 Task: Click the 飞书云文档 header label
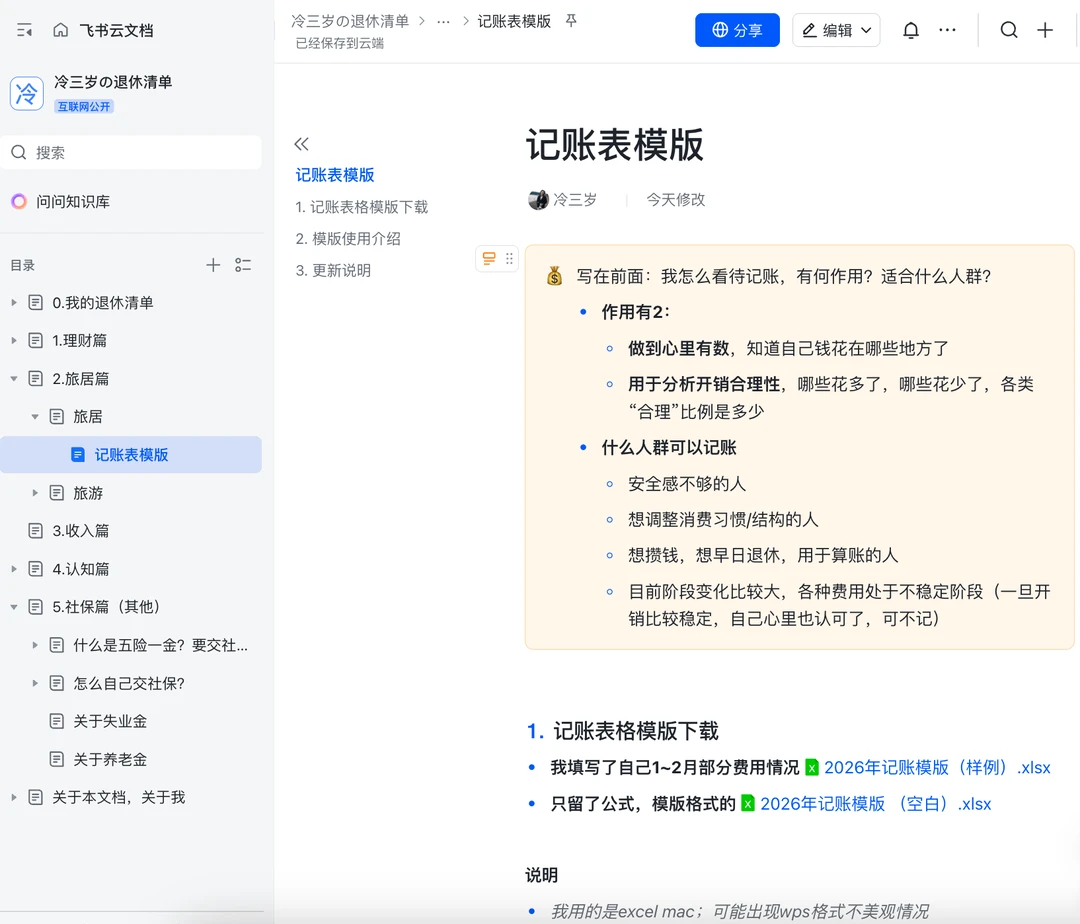pos(116,30)
